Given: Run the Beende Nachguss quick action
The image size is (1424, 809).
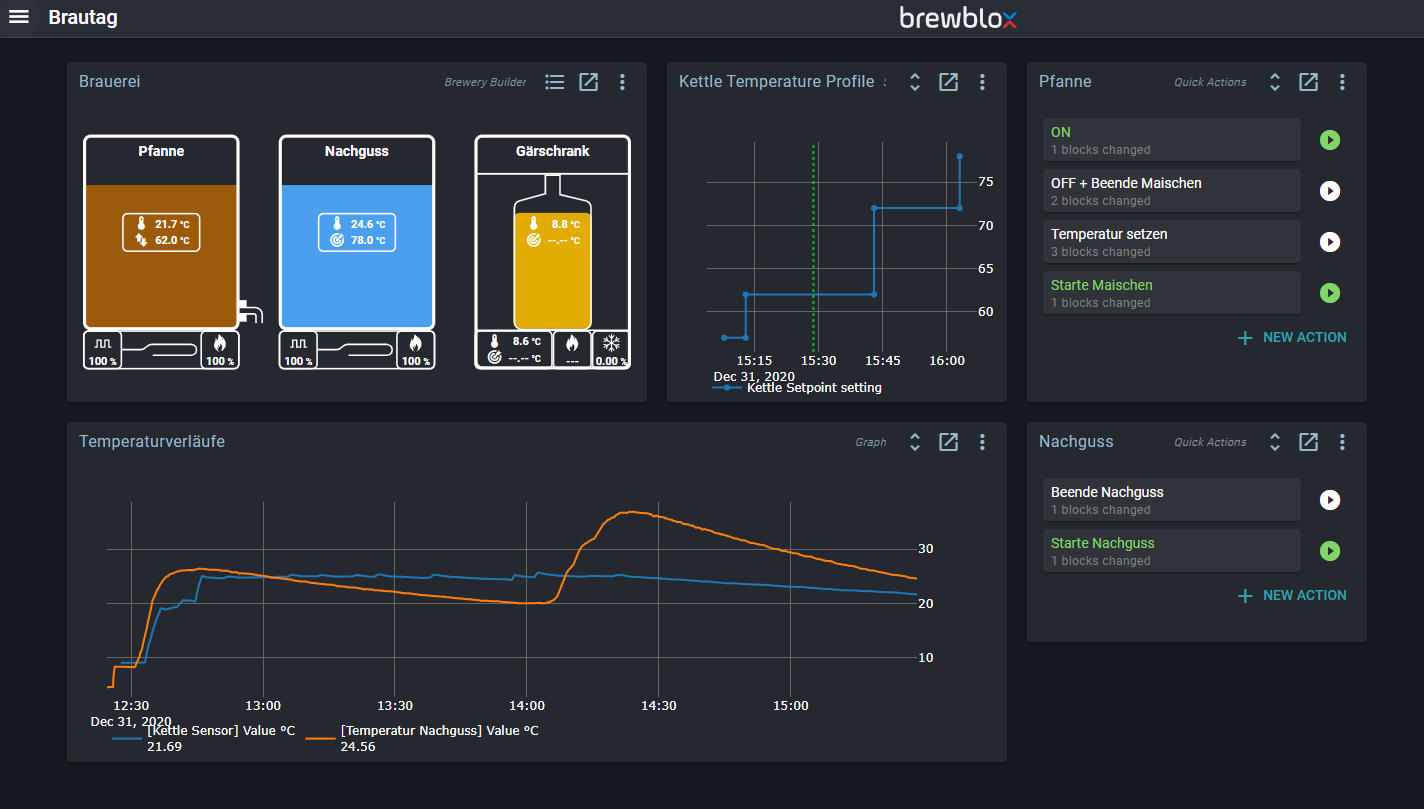Looking at the screenshot, I should click(x=1329, y=500).
